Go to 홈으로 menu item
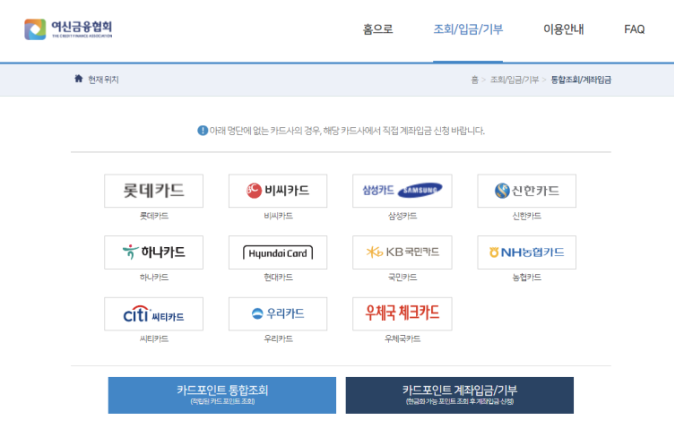This screenshot has width=674, height=429. [378, 29]
